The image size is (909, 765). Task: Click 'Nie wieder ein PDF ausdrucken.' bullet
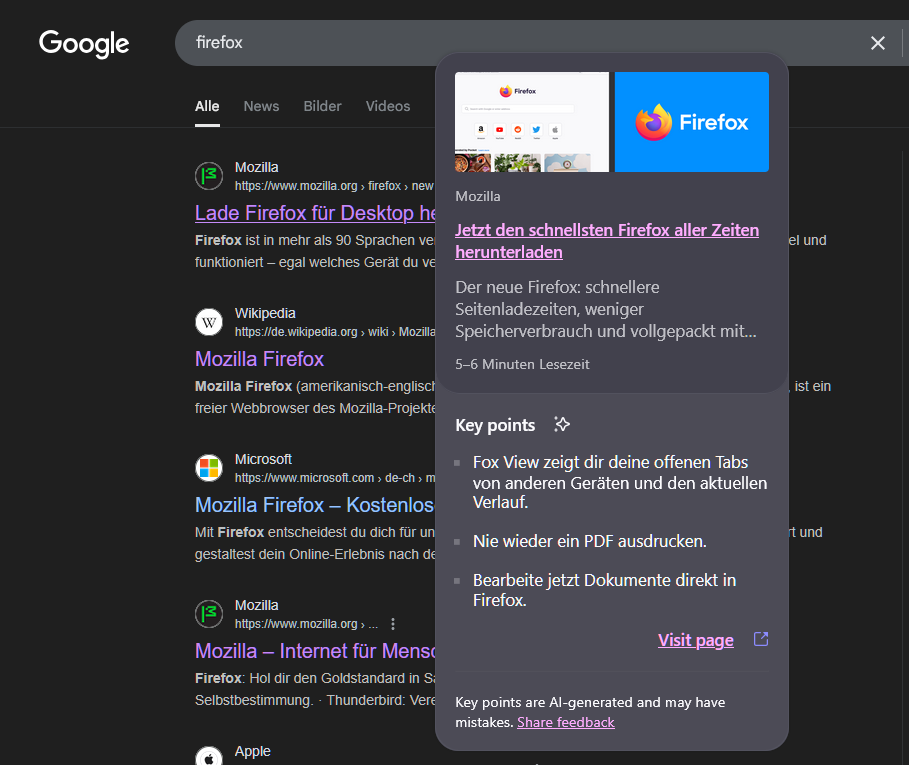[590, 541]
